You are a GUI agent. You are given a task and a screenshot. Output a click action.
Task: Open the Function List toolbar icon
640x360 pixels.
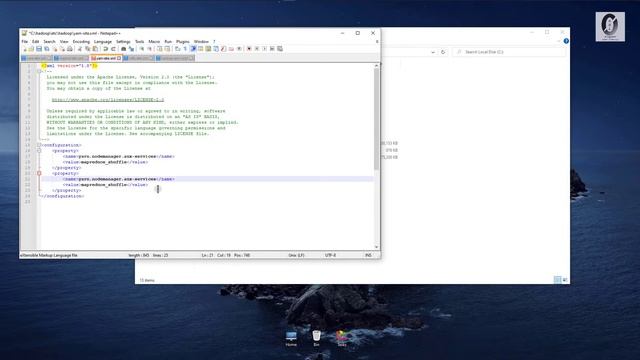click(x=223, y=49)
